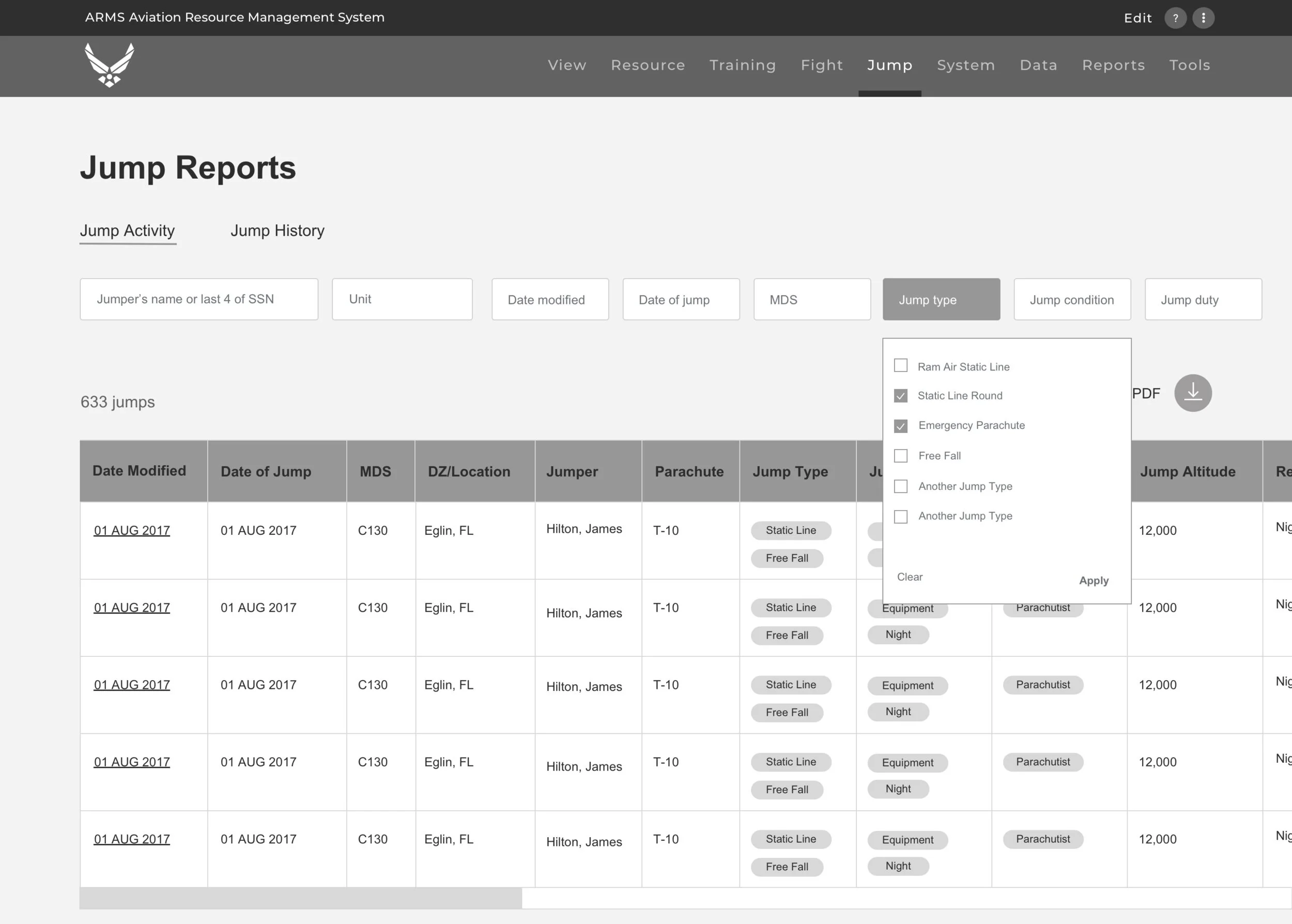Open the Reports menu in navigation
The width and height of the screenshot is (1292, 924).
point(1113,66)
